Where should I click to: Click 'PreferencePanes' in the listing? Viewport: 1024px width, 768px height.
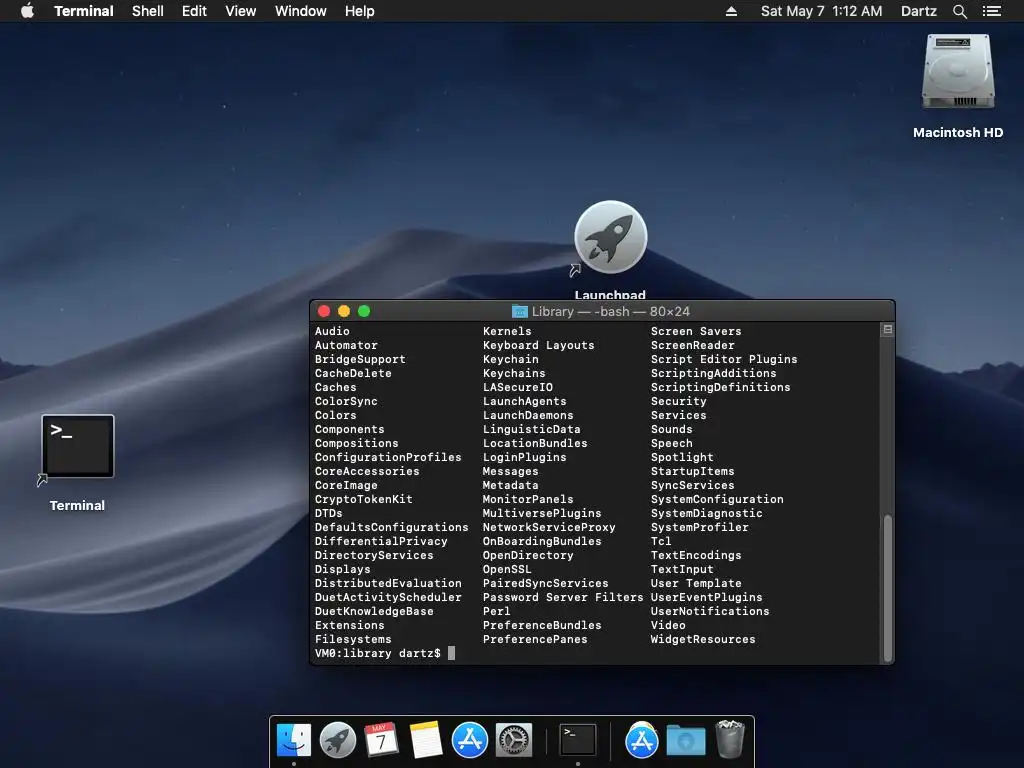coord(536,639)
